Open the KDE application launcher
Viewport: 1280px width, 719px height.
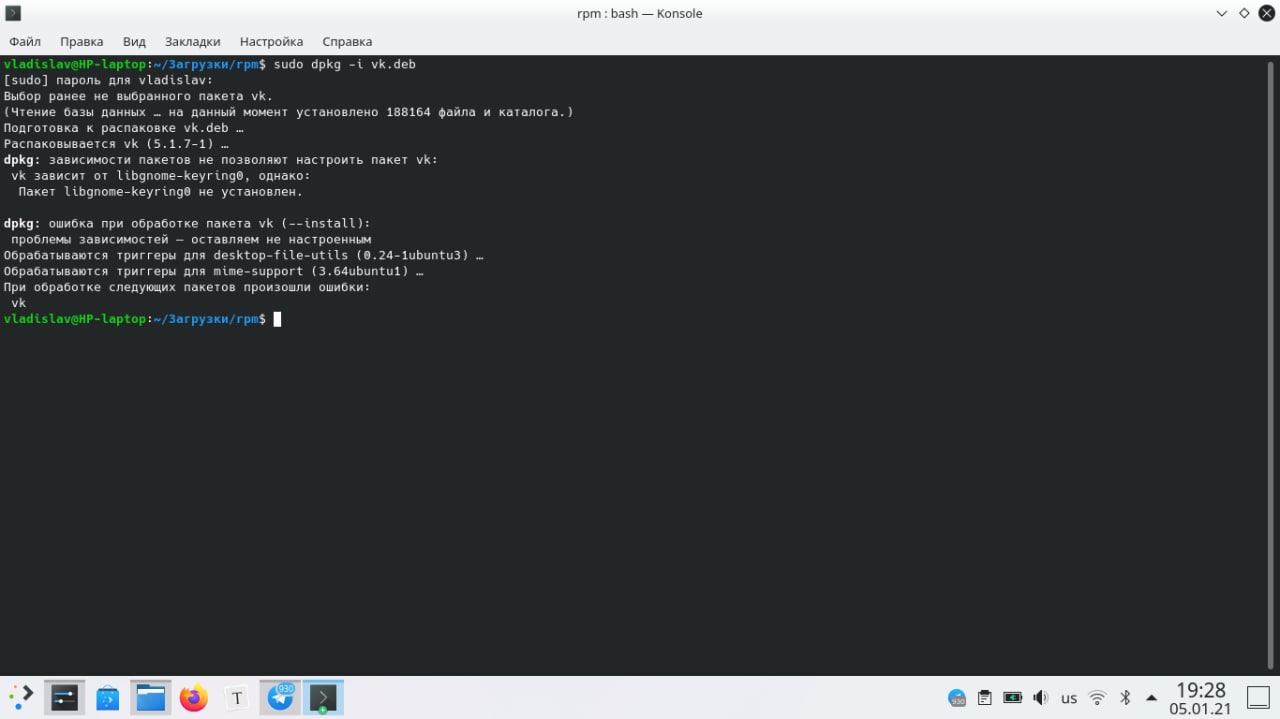tap(22, 697)
